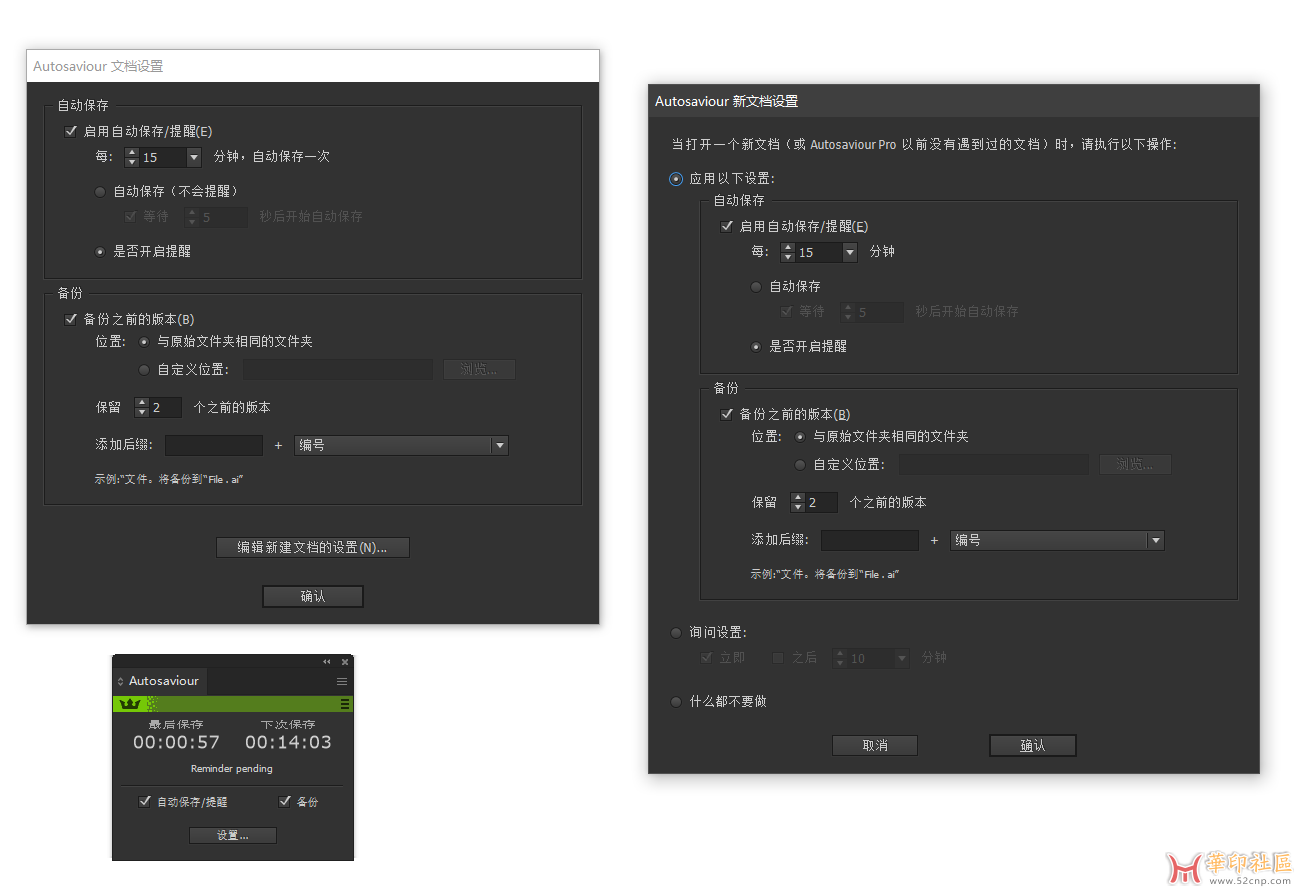The width and height of the screenshot is (1295, 888).
Task: Click the crown icon in green bar
Action: pyautogui.click(x=130, y=704)
